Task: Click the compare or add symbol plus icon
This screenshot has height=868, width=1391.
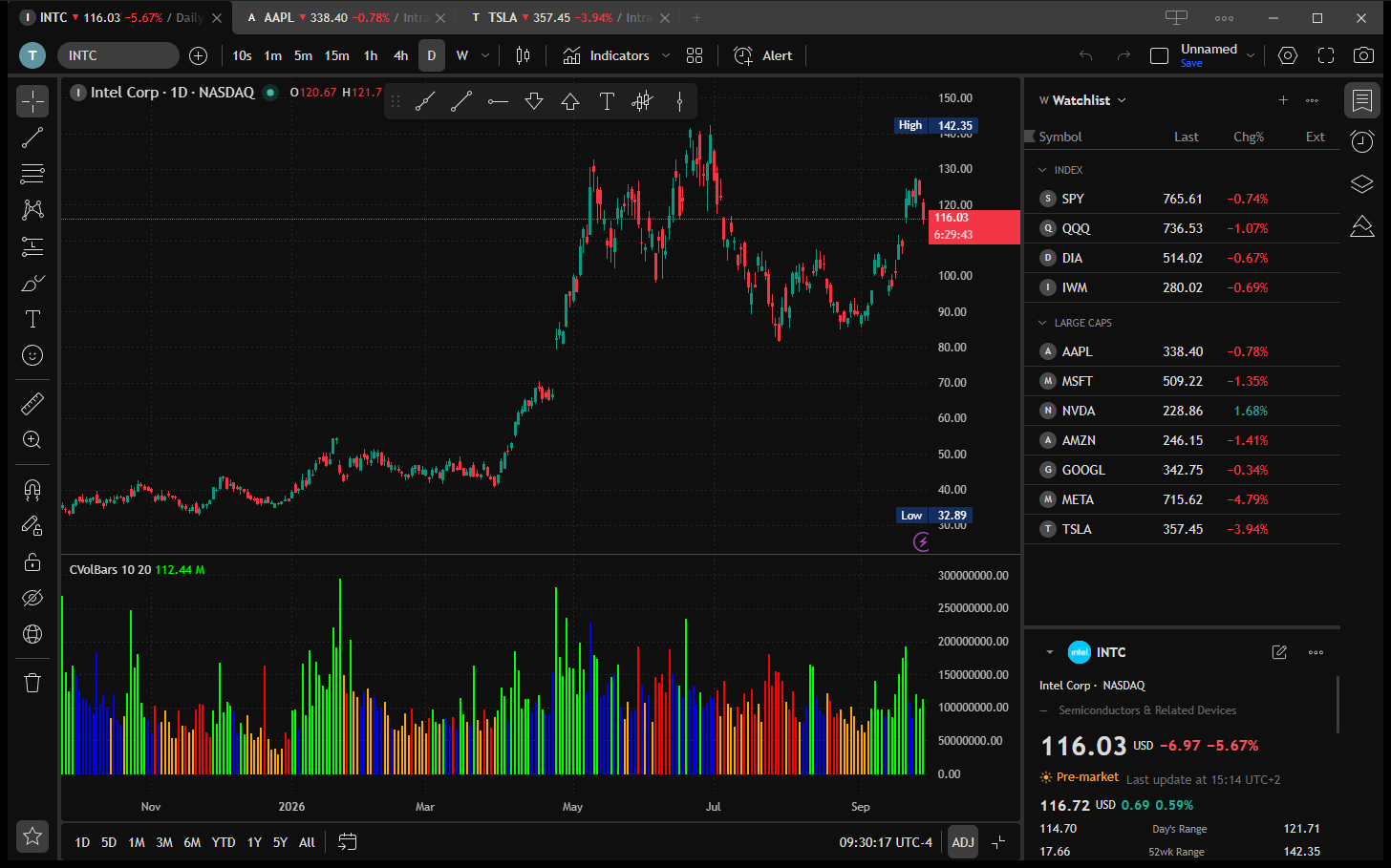Action: click(x=199, y=55)
